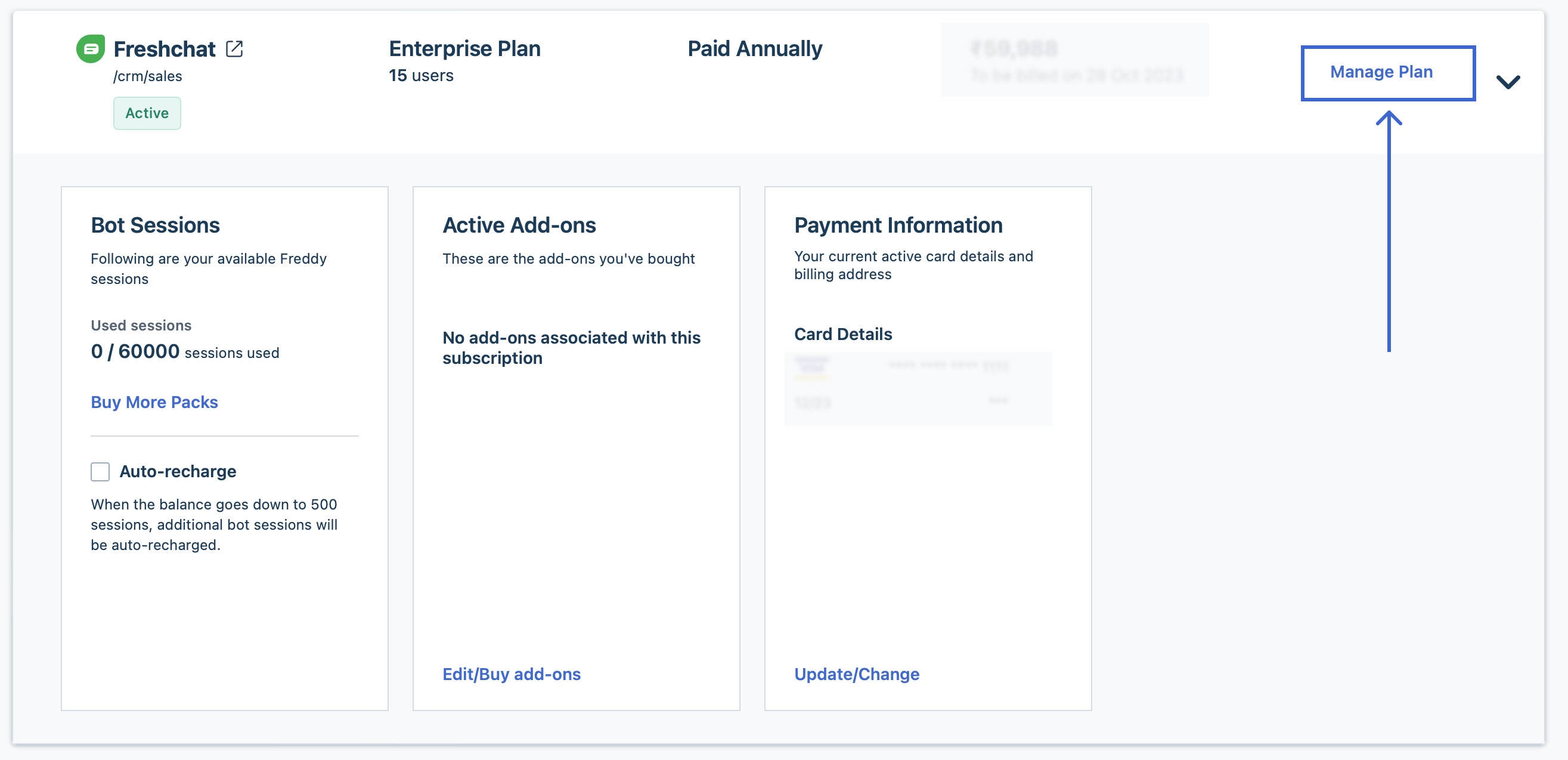Image resolution: width=1568 pixels, height=760 pixels.
Task: Click the blurred card details box
Action: (919, 388)
